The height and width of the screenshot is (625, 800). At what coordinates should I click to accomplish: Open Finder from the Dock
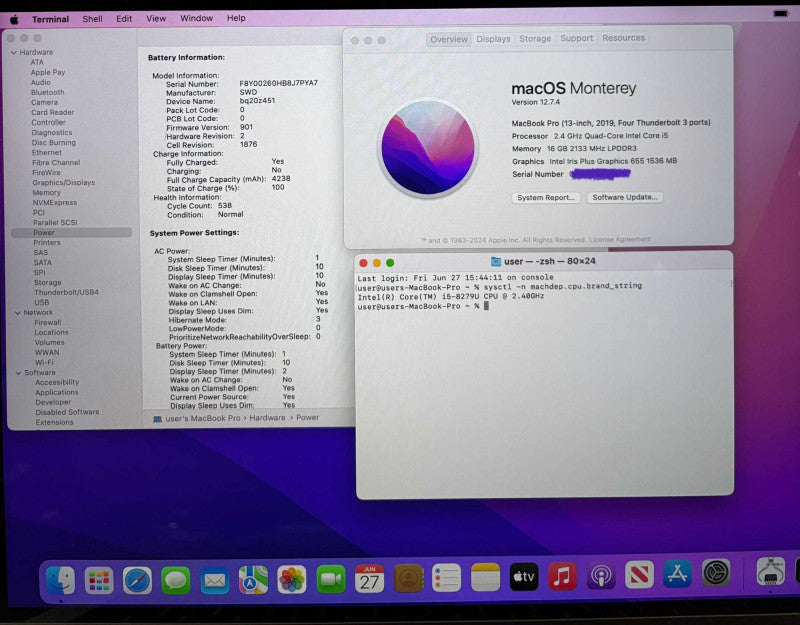[60, 580]
